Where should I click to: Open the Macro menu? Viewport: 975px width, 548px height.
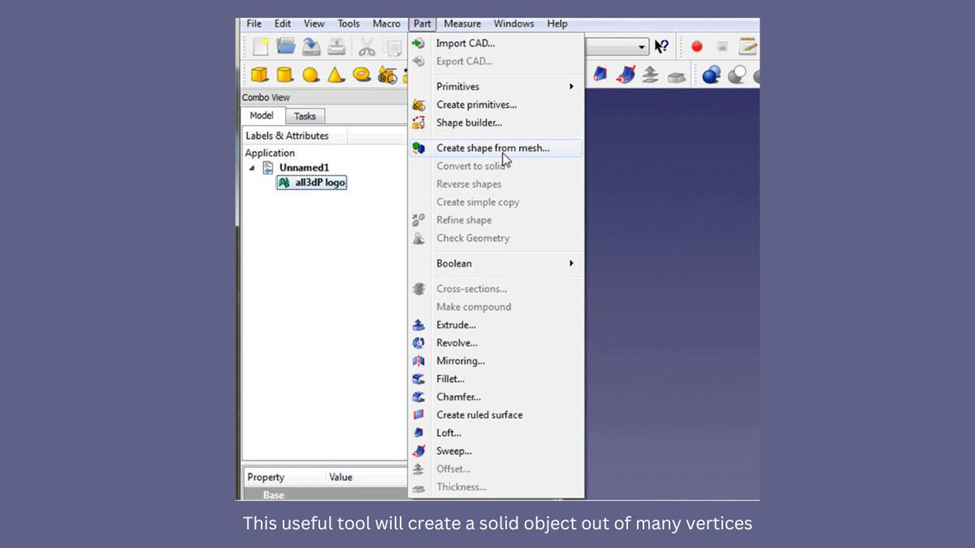pos(386,24)
